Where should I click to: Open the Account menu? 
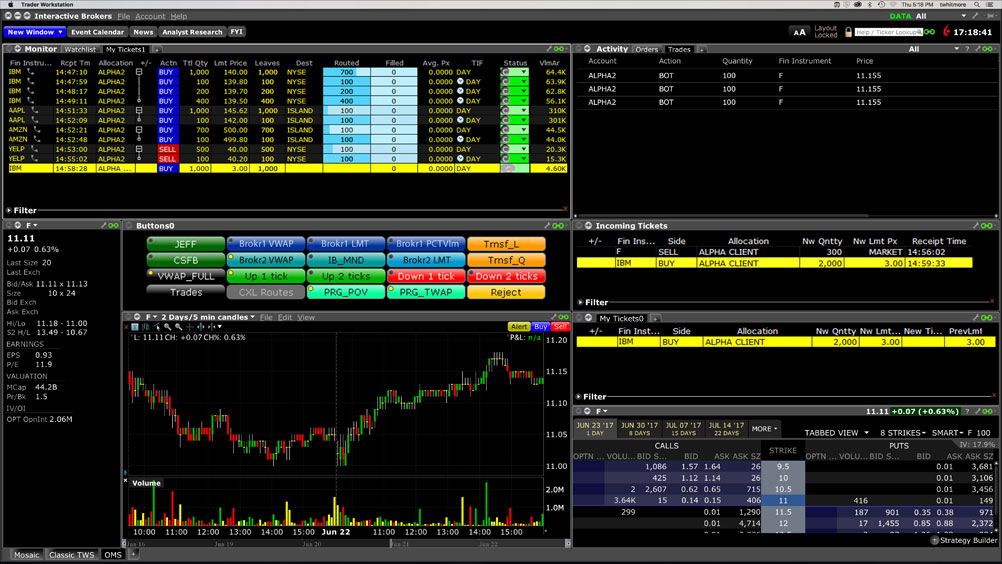(x=150, y=17)
